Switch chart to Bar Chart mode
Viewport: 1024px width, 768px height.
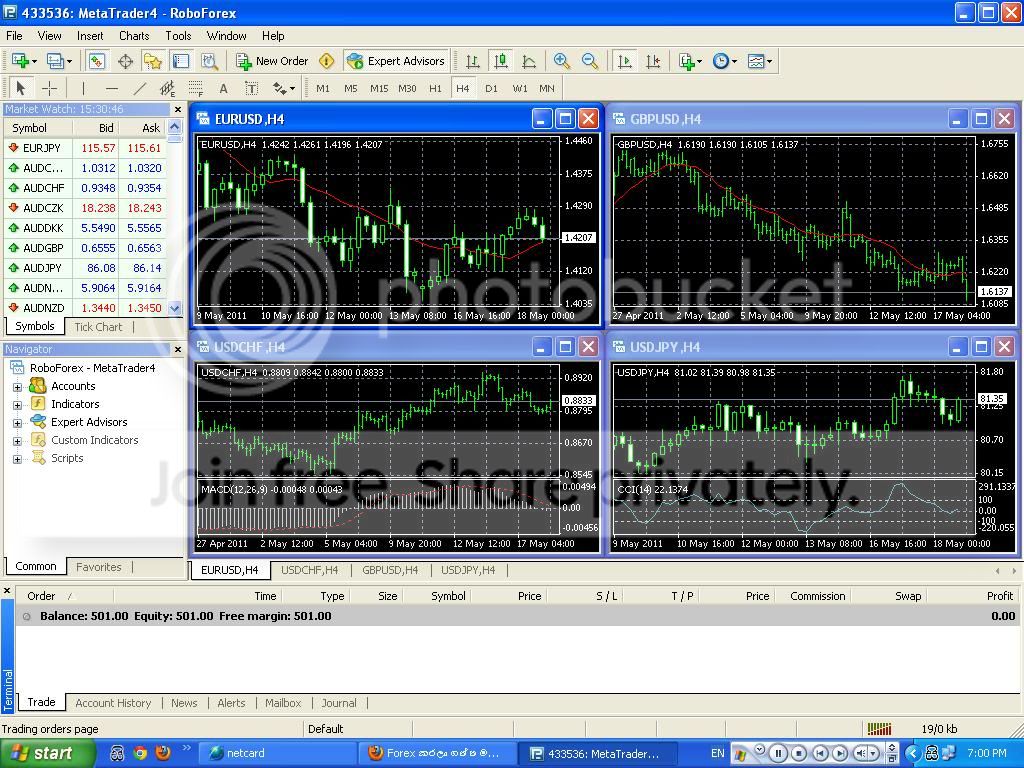tap(473, 61)
